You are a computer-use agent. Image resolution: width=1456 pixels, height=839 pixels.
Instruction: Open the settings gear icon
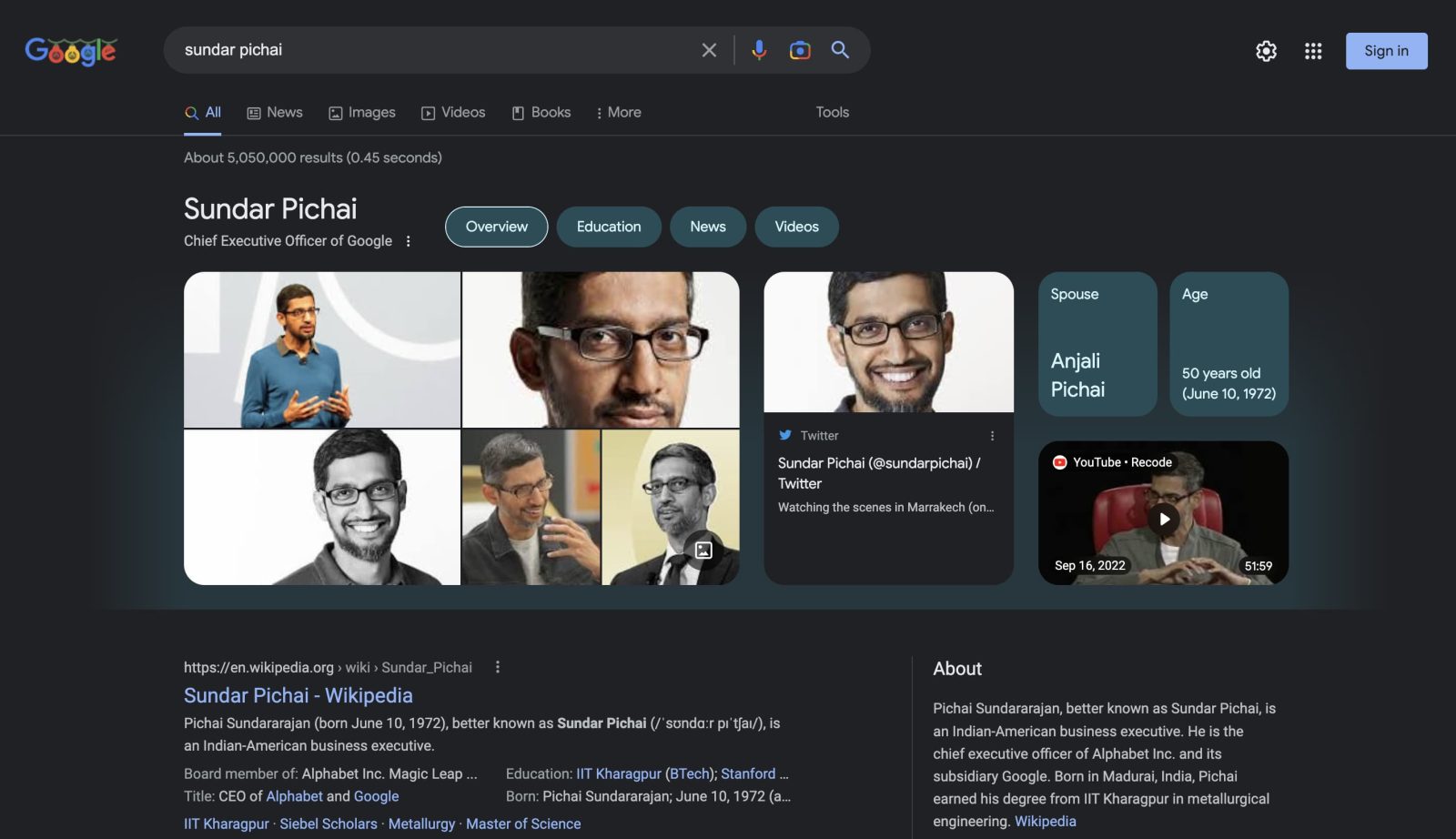1266,51
